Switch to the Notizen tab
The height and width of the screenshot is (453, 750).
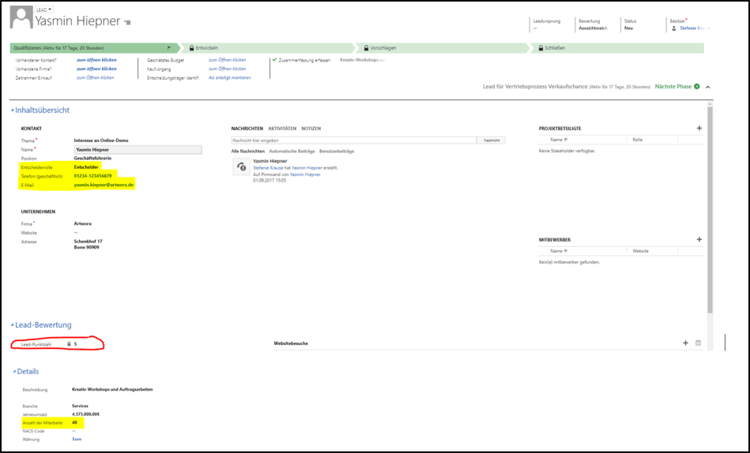coord(311,128)
